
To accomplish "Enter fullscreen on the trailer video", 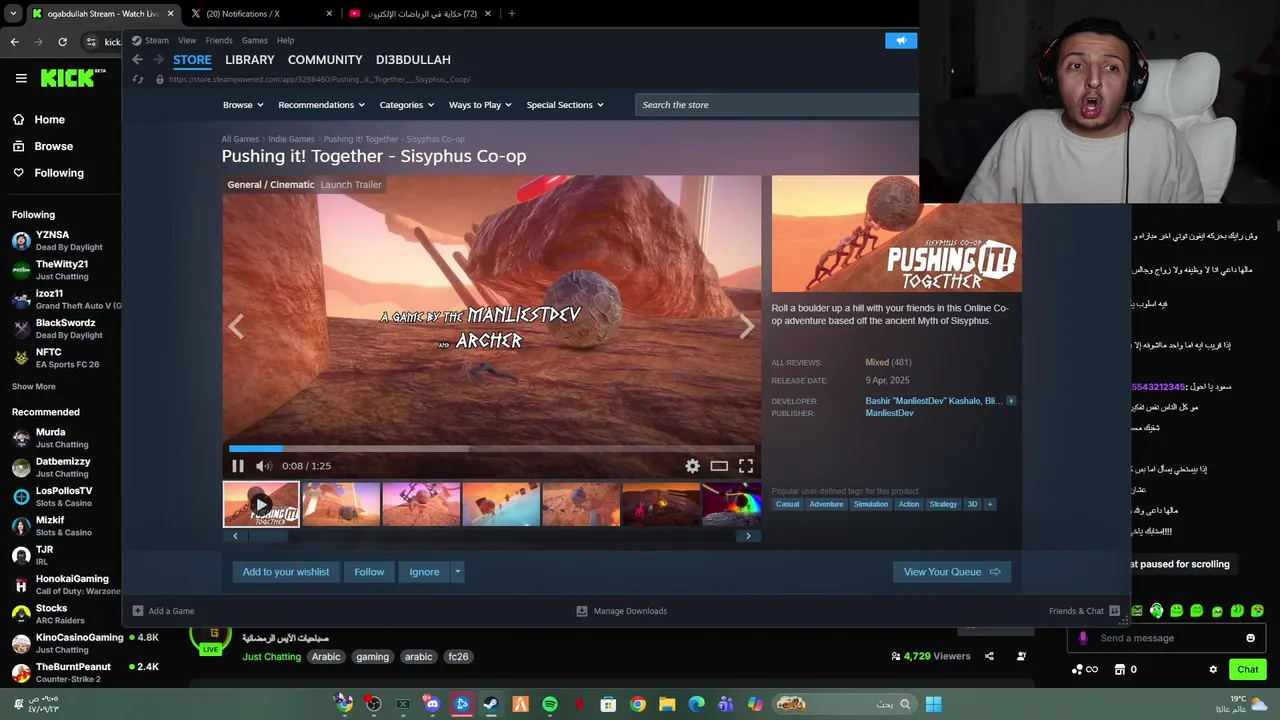I will pos(746,466).
